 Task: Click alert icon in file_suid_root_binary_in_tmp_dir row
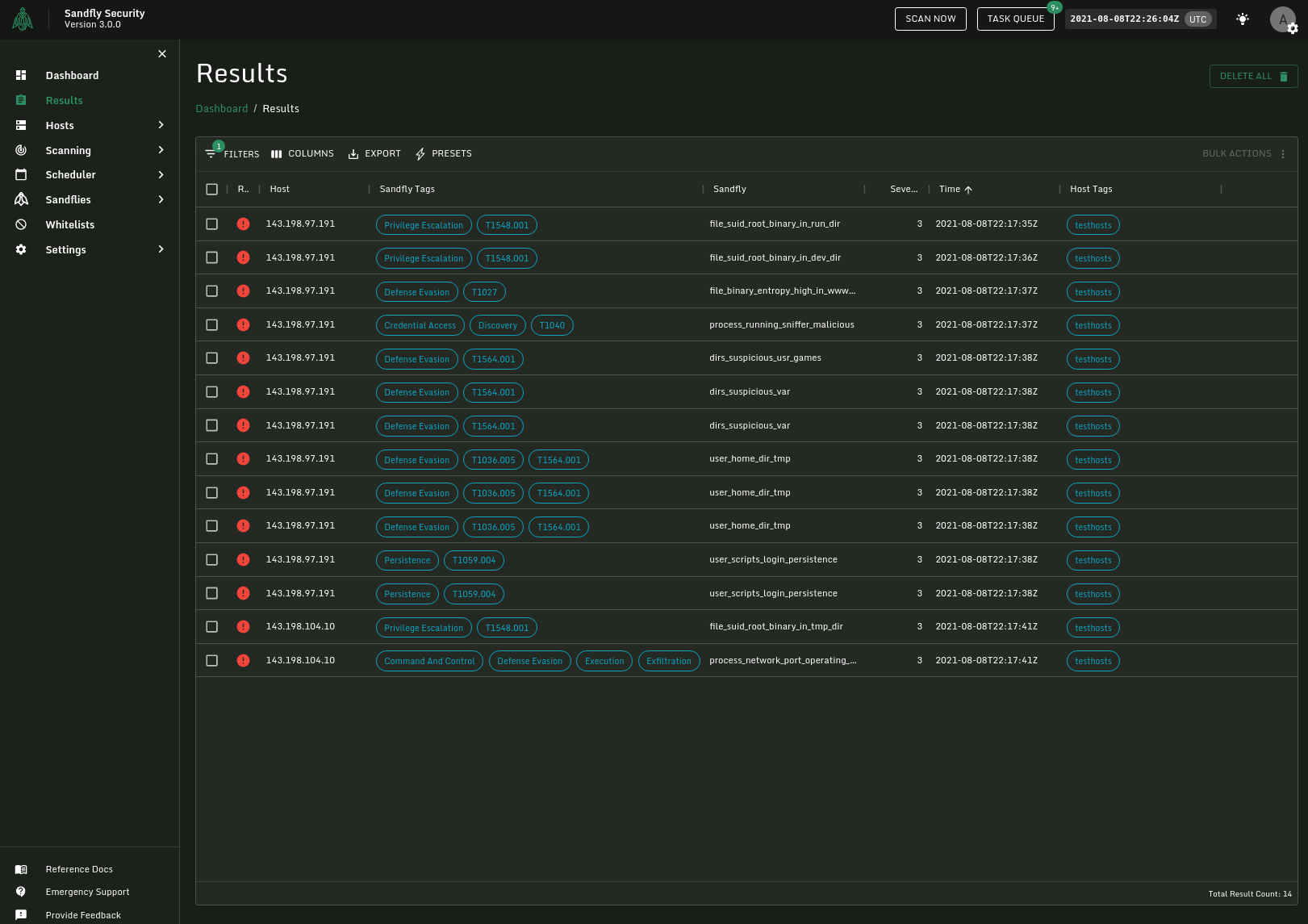click(x=243, y=627)
